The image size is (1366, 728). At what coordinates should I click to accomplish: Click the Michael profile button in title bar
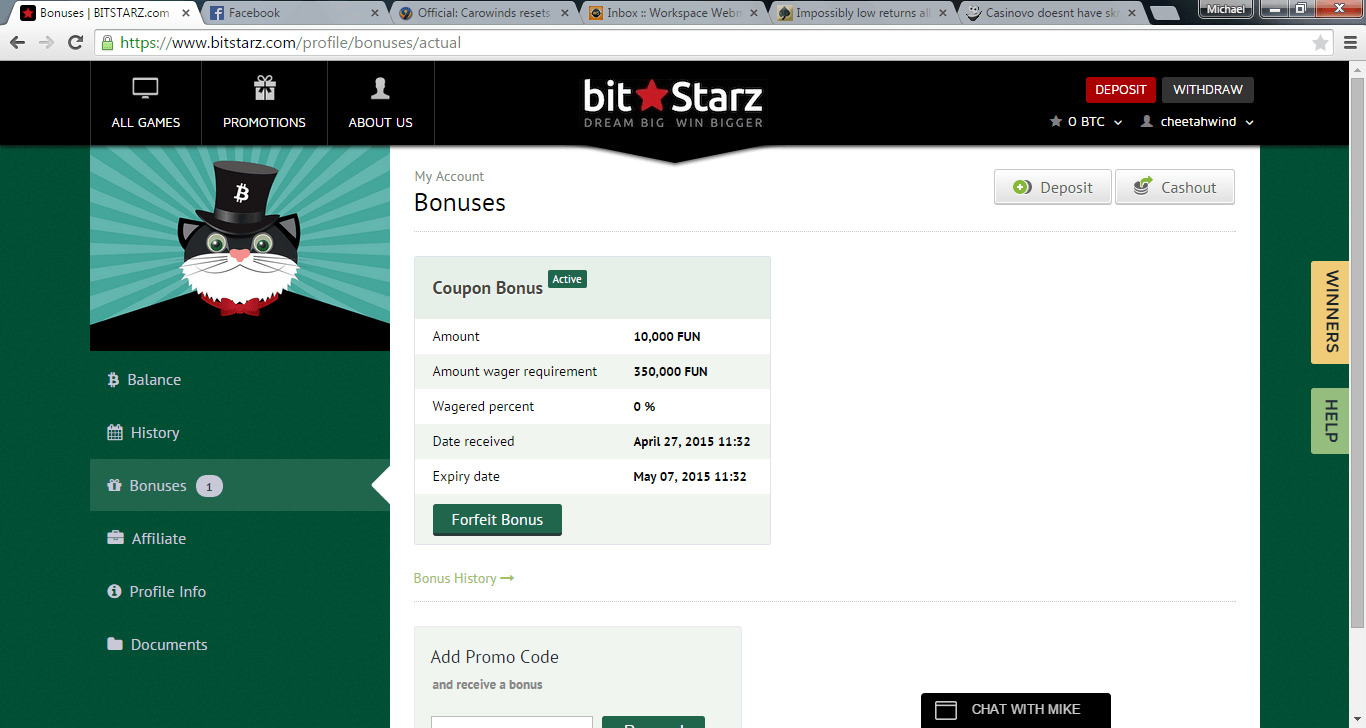coord(1225,9)
